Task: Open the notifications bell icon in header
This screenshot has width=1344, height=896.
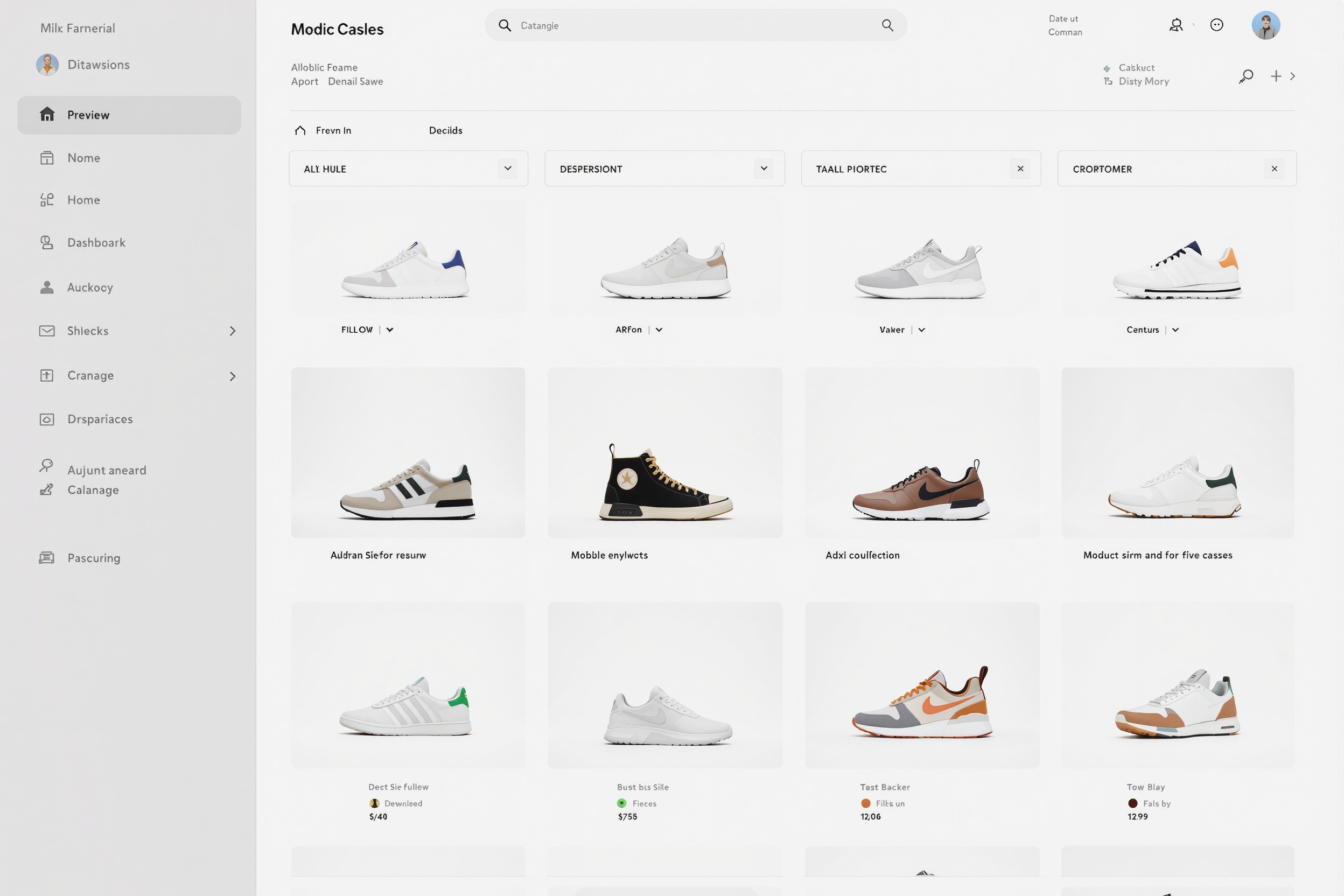Action: pos(1176,25)
